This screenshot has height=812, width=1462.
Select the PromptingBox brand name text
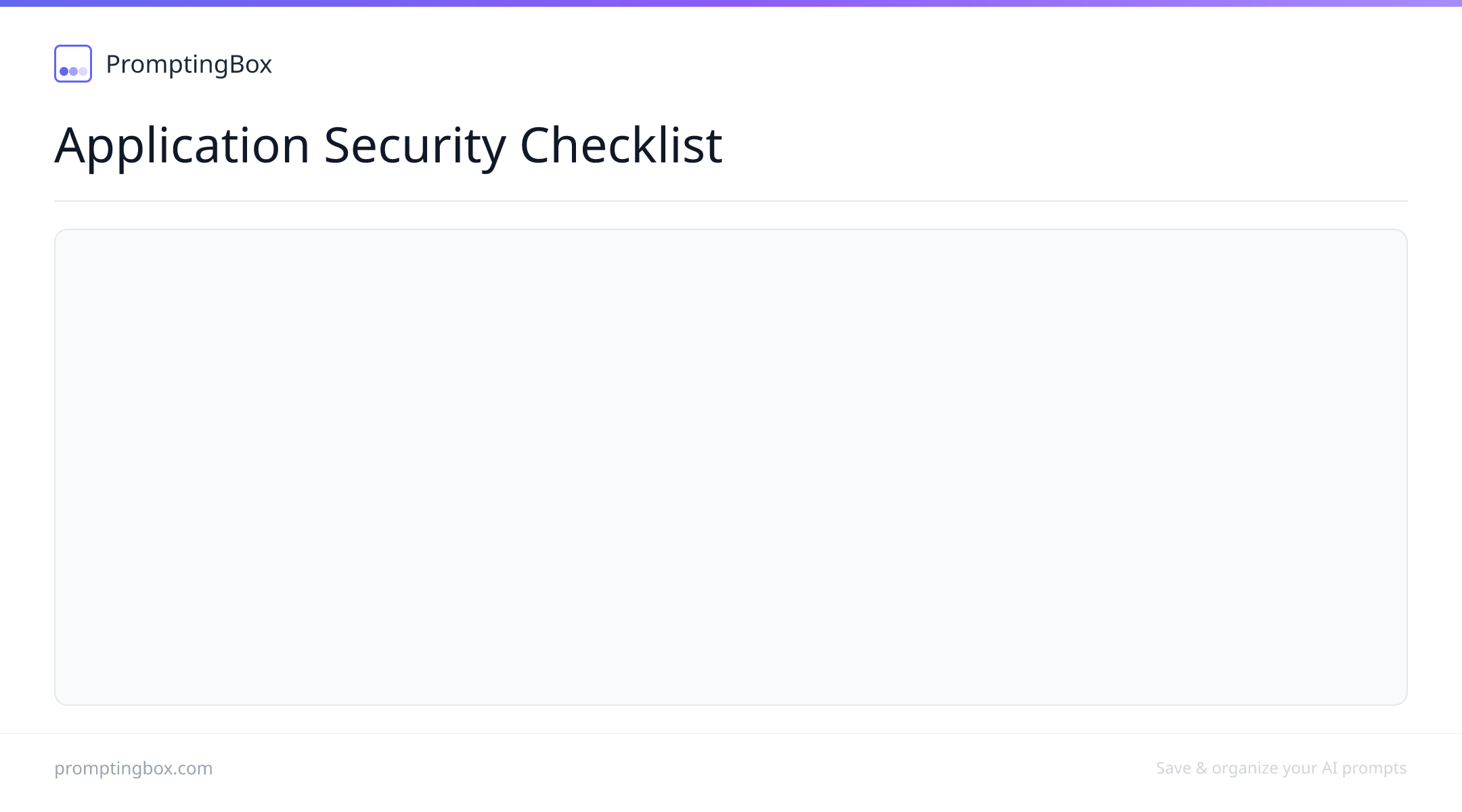(189, 64)
